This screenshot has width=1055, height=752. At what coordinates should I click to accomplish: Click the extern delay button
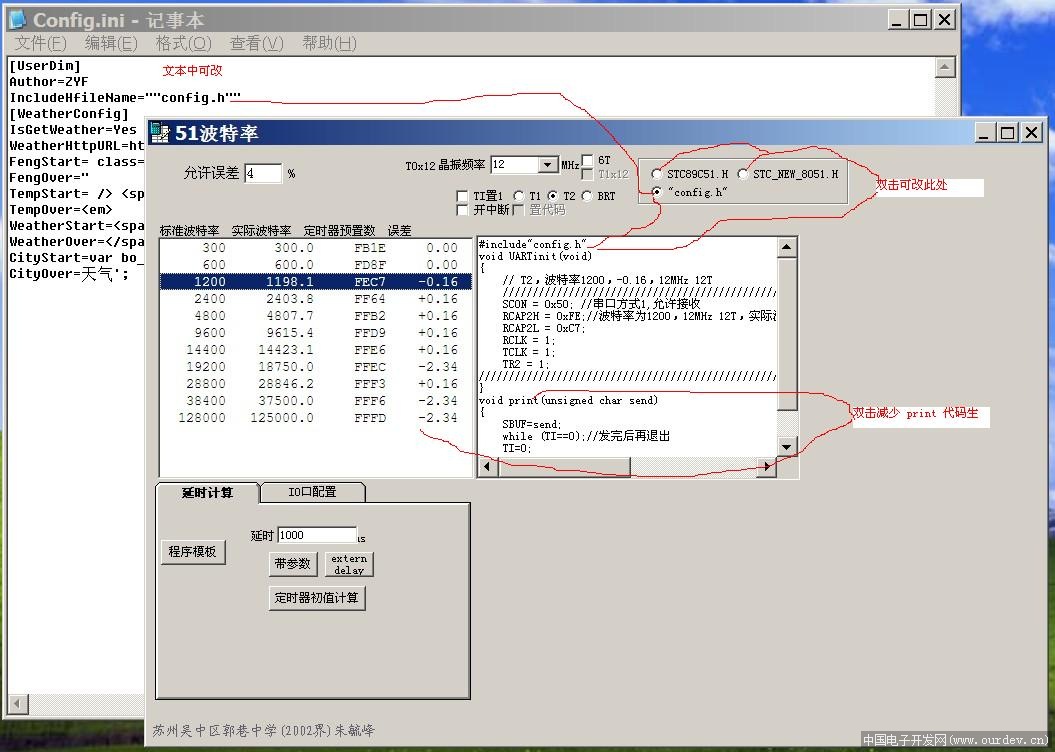pyautogui.click(x=349, y=564)
